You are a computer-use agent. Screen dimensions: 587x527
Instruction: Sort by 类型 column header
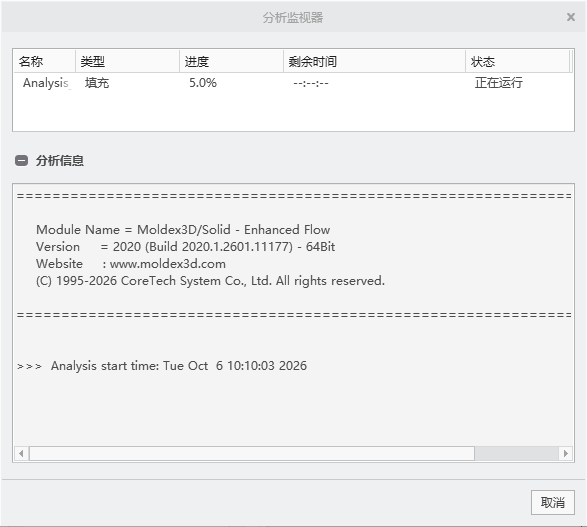[128, 61]
